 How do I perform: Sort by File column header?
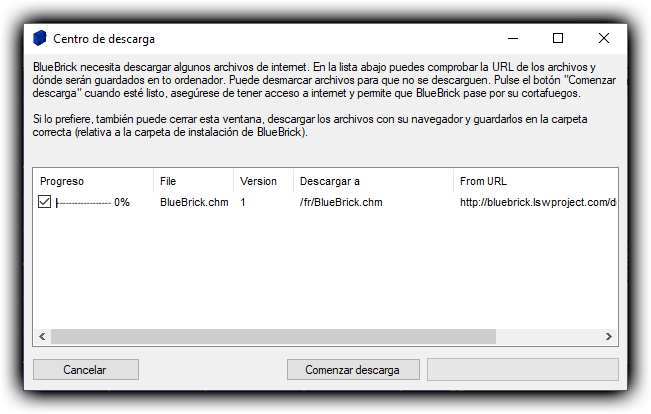click(x=193, y=181)
